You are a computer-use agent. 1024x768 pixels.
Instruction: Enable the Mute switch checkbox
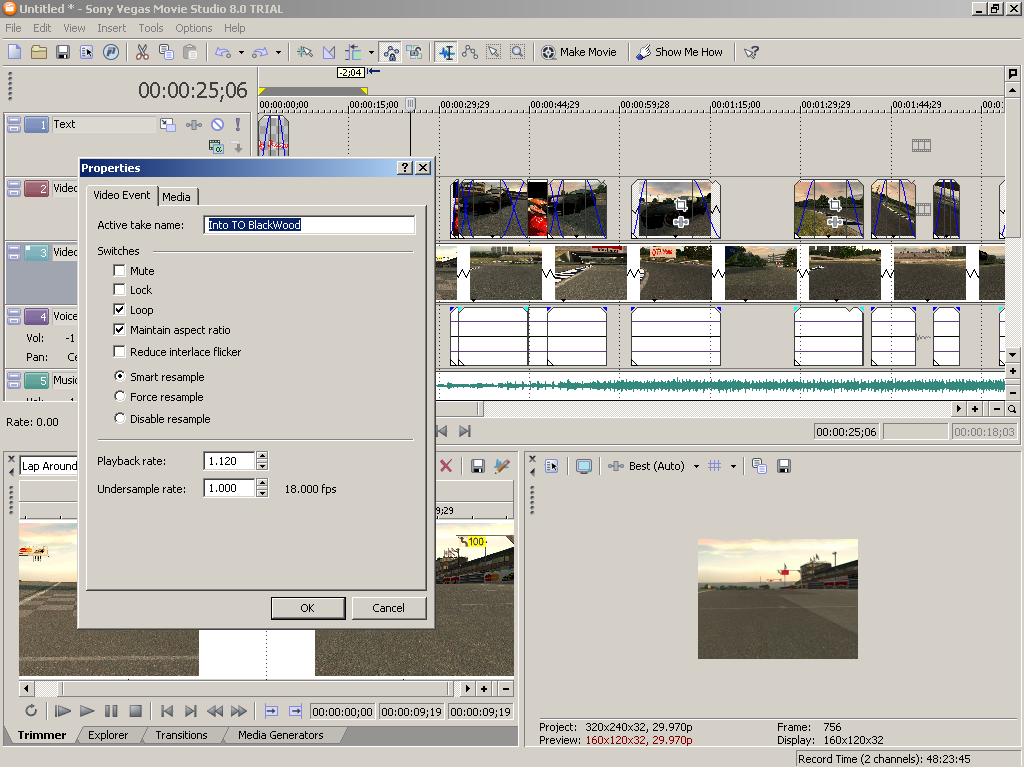pyautogui.click(x=120, y=271)
